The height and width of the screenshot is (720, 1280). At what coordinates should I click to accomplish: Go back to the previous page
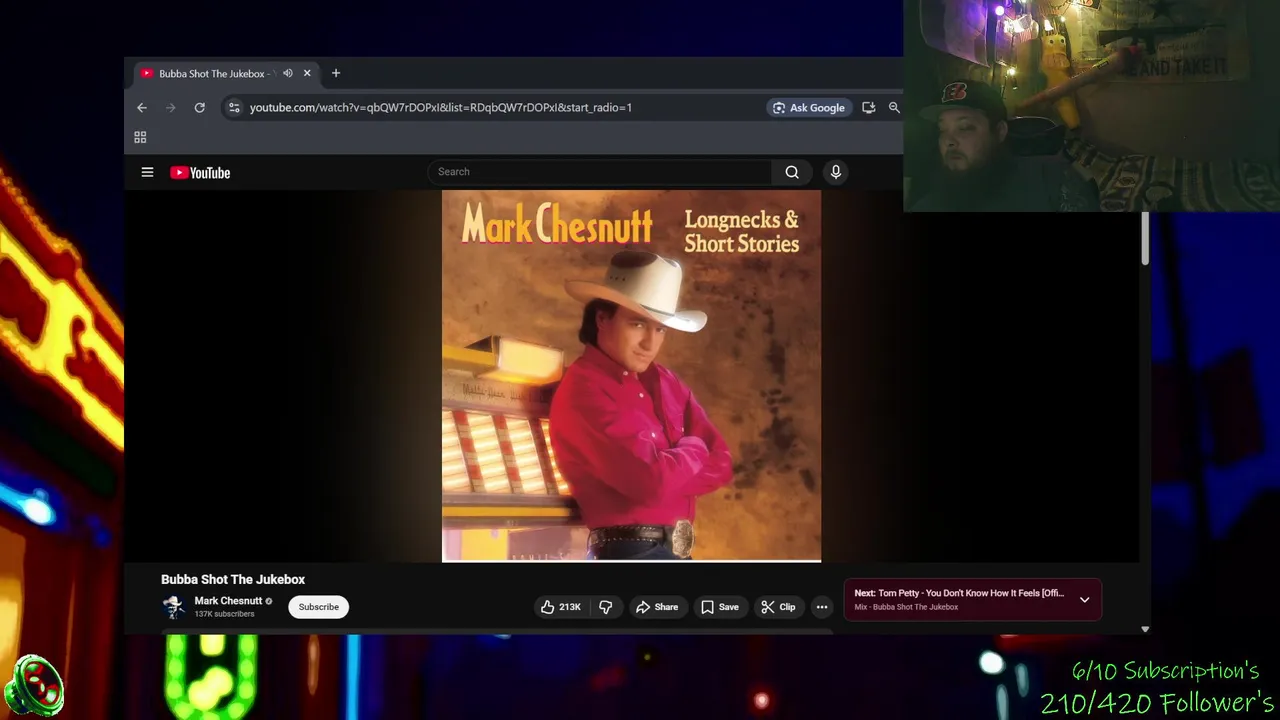142,107
